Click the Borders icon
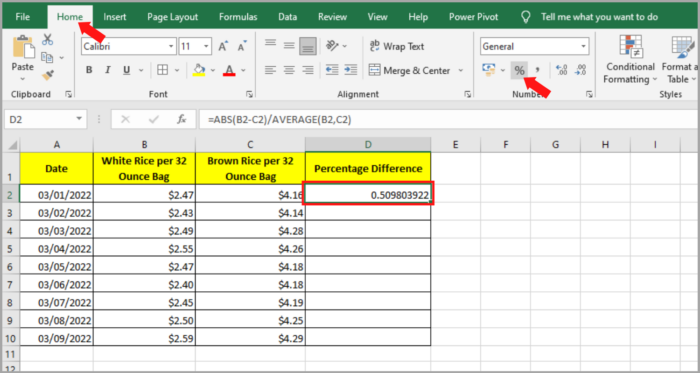The height and width of the screenshot is (373, 700). pos(162,70)
